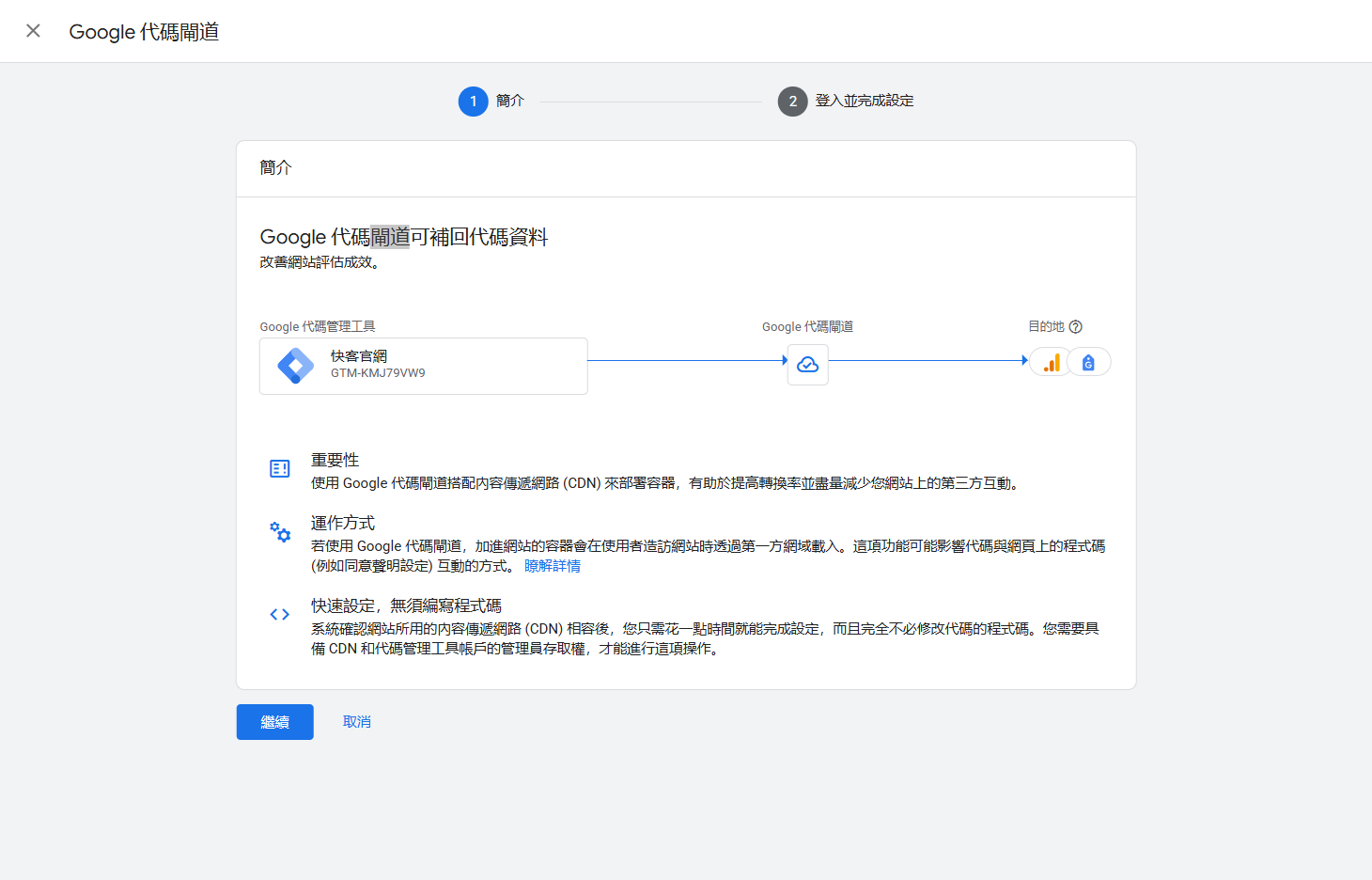
Task: Click the step 1 簡介 circle
Action: click(473, 102)
